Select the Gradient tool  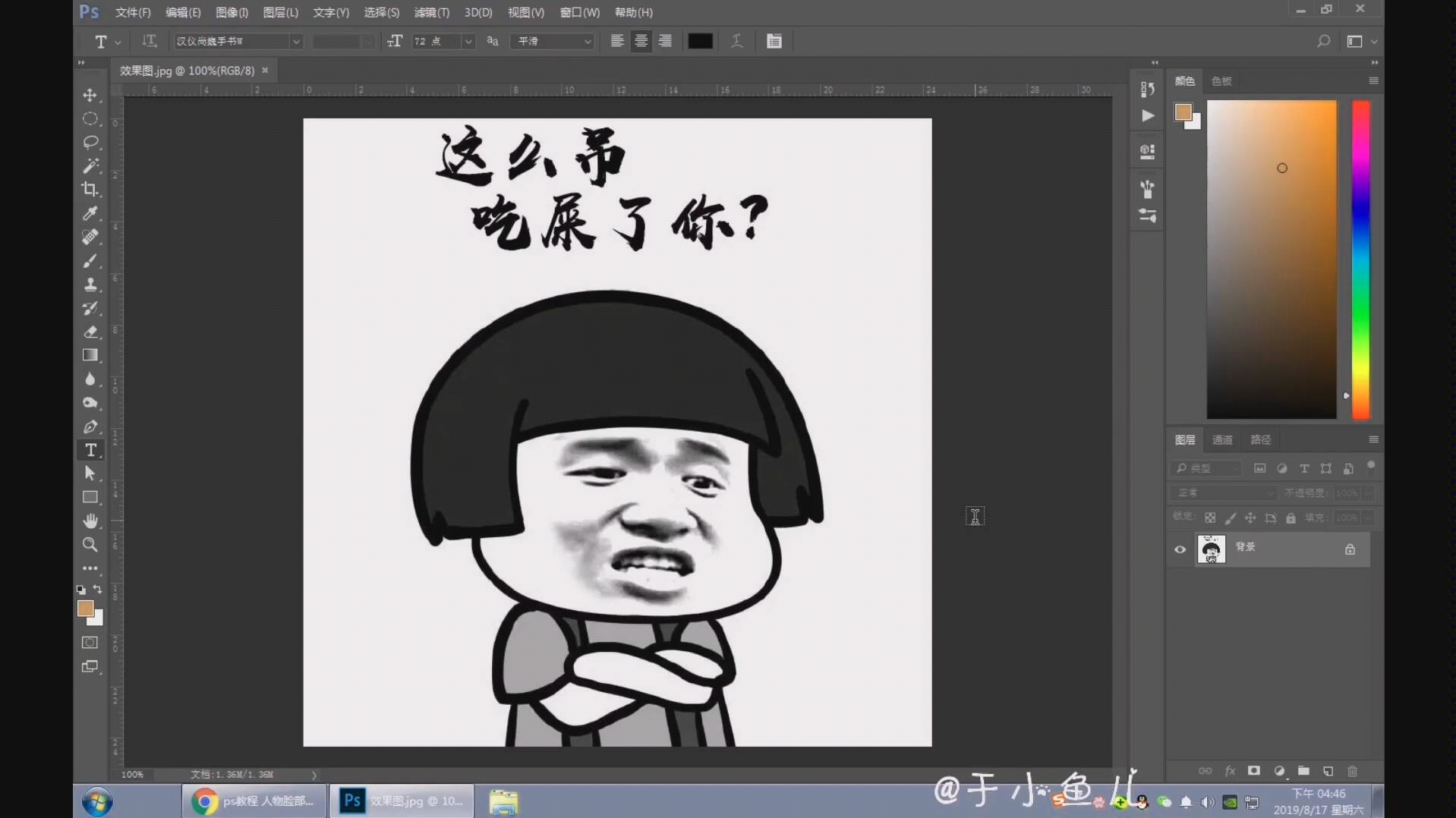click(x=90, y=355)
